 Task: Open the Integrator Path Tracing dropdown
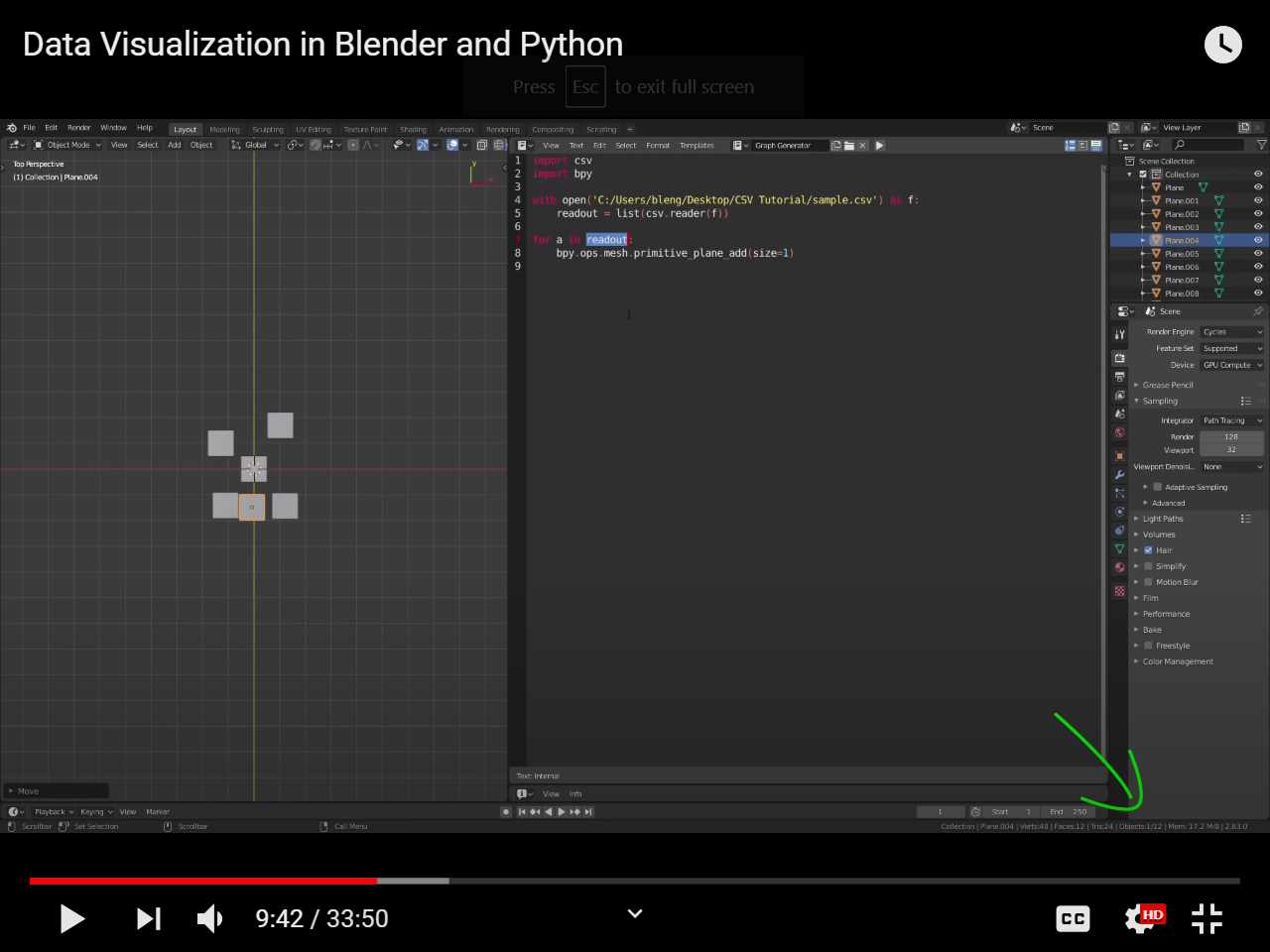pos(1232,420)
